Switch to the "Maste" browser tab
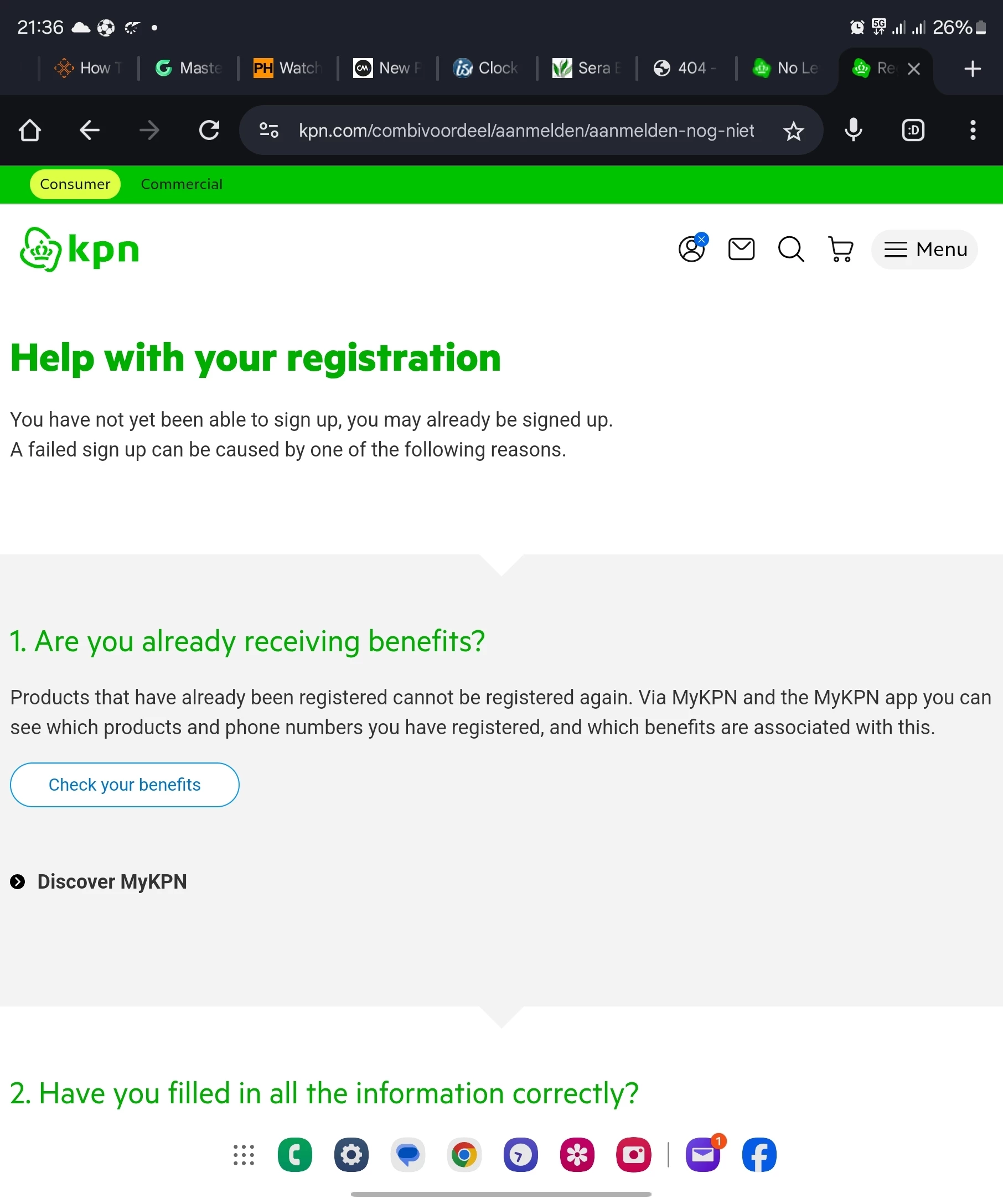1003x1204 pixels. coord(188,68)
